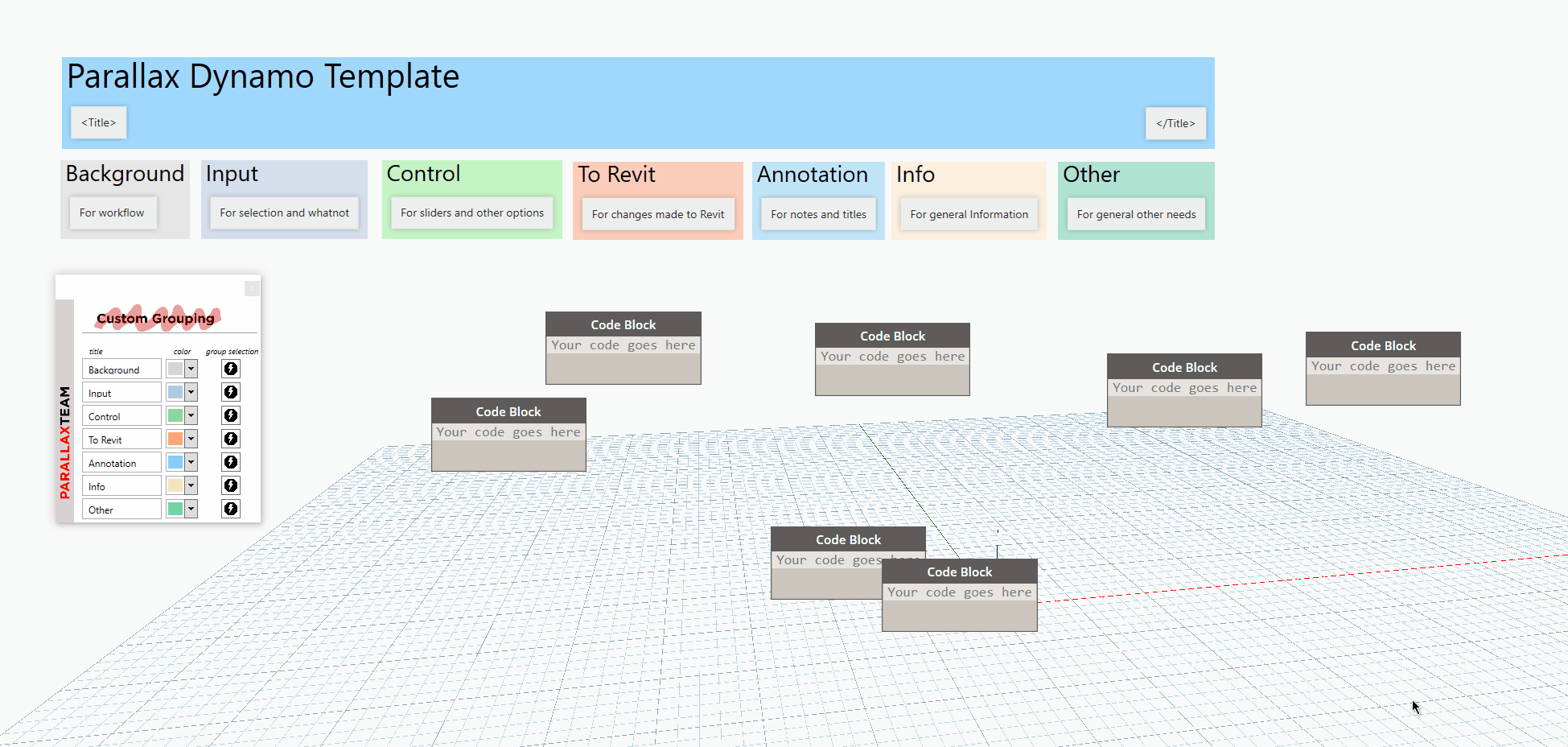Click the Other row's group selection icon
Viewport: 1568px width, 747px height.
point(231,508)
